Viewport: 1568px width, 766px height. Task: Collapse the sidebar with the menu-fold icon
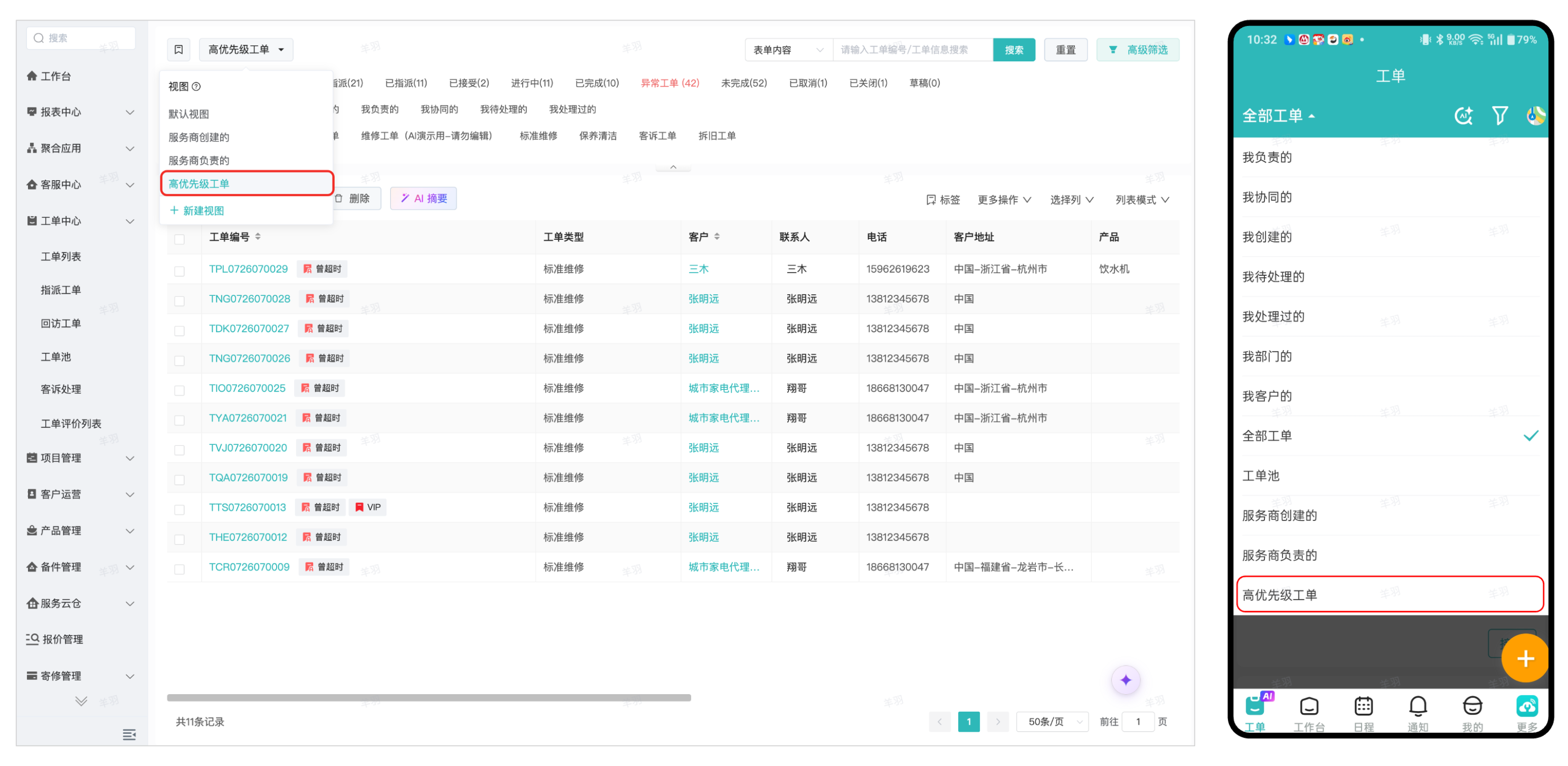[129, 735]
